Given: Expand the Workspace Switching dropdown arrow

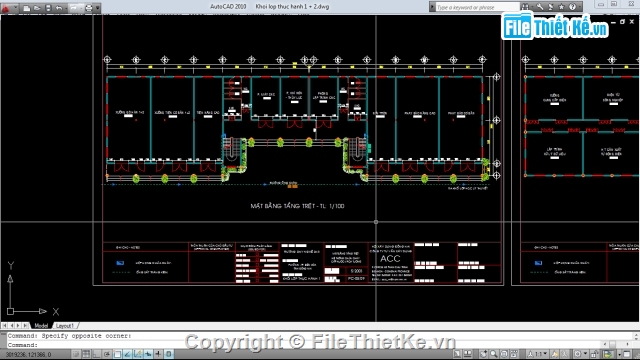Looking at the screenshot, I should 585,353.
